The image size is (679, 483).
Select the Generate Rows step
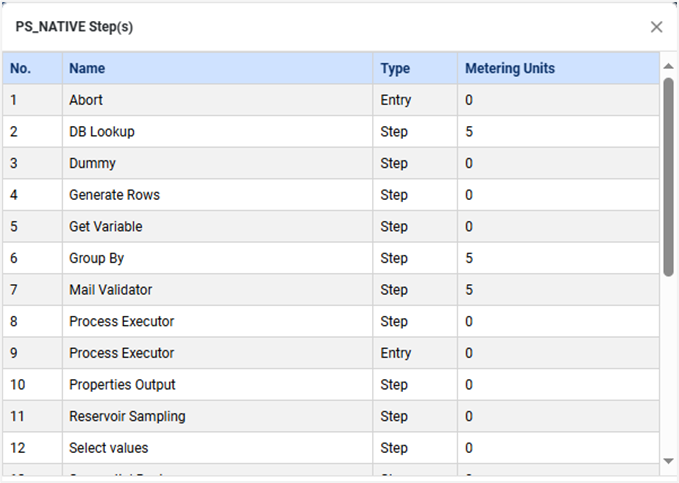pyautogui.click(x=114, y=195)
